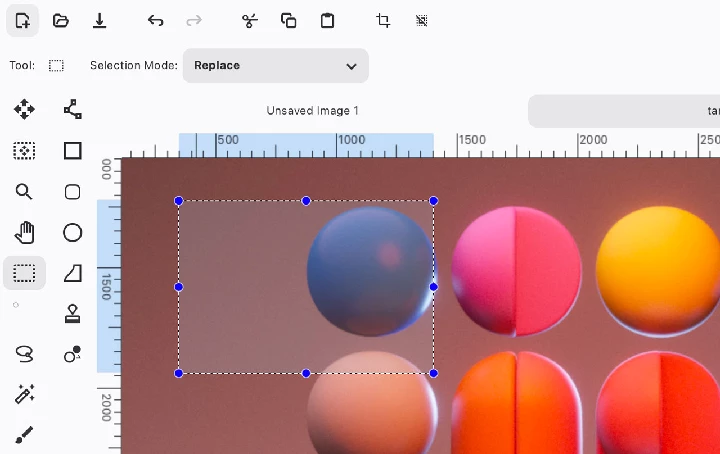Open an image file from folder
The image size is (720, 454).
61,20
